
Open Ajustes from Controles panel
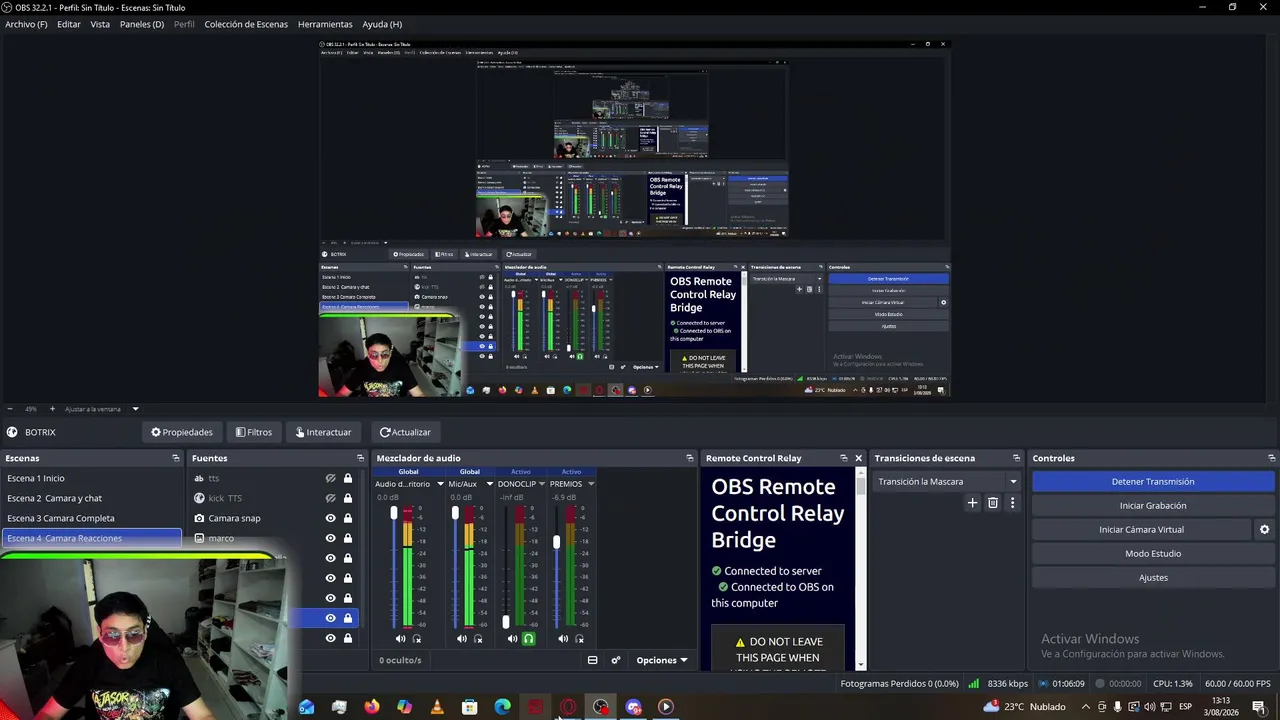[1153, 578]
